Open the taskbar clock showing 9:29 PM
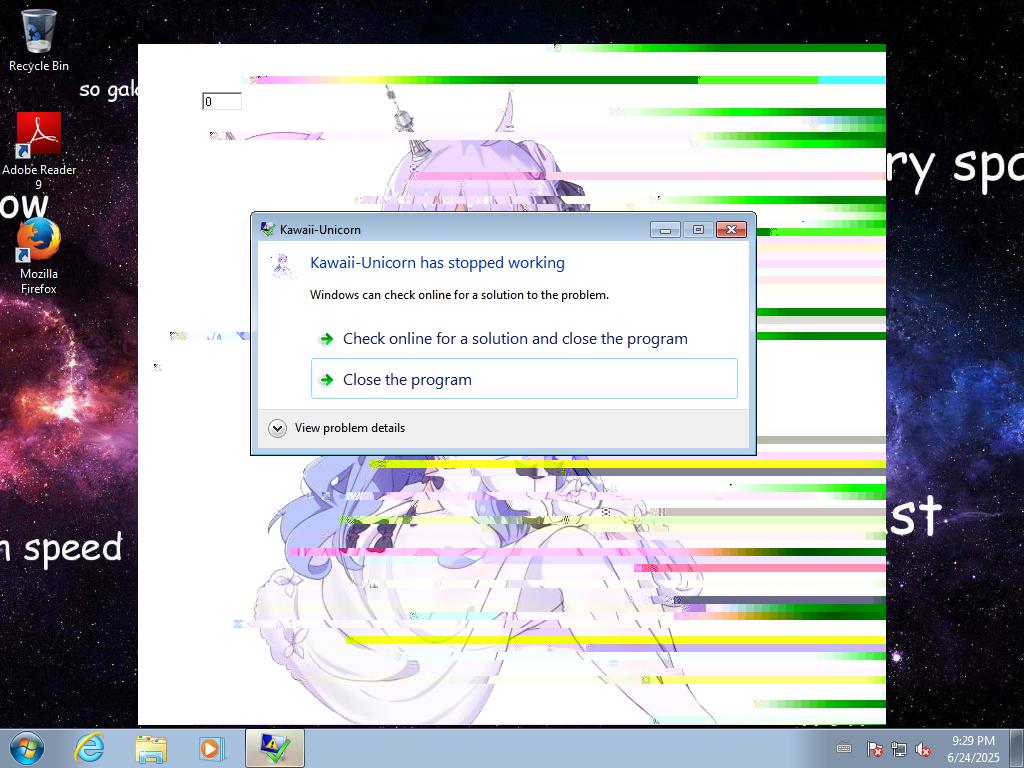Image resolution: width=1024 pixels, height=768 pixels. [973, 748]
